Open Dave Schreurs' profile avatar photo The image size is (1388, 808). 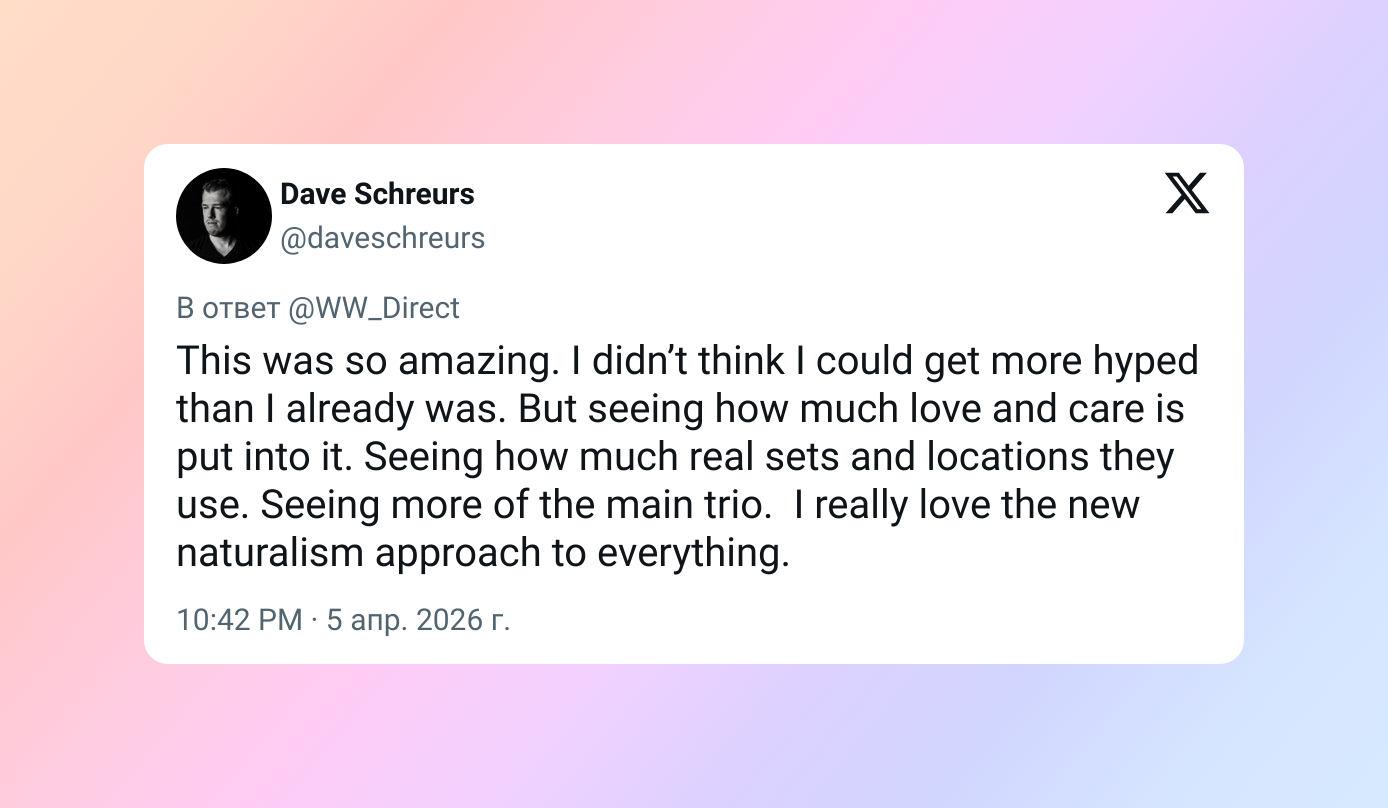(x=224, y=216)
